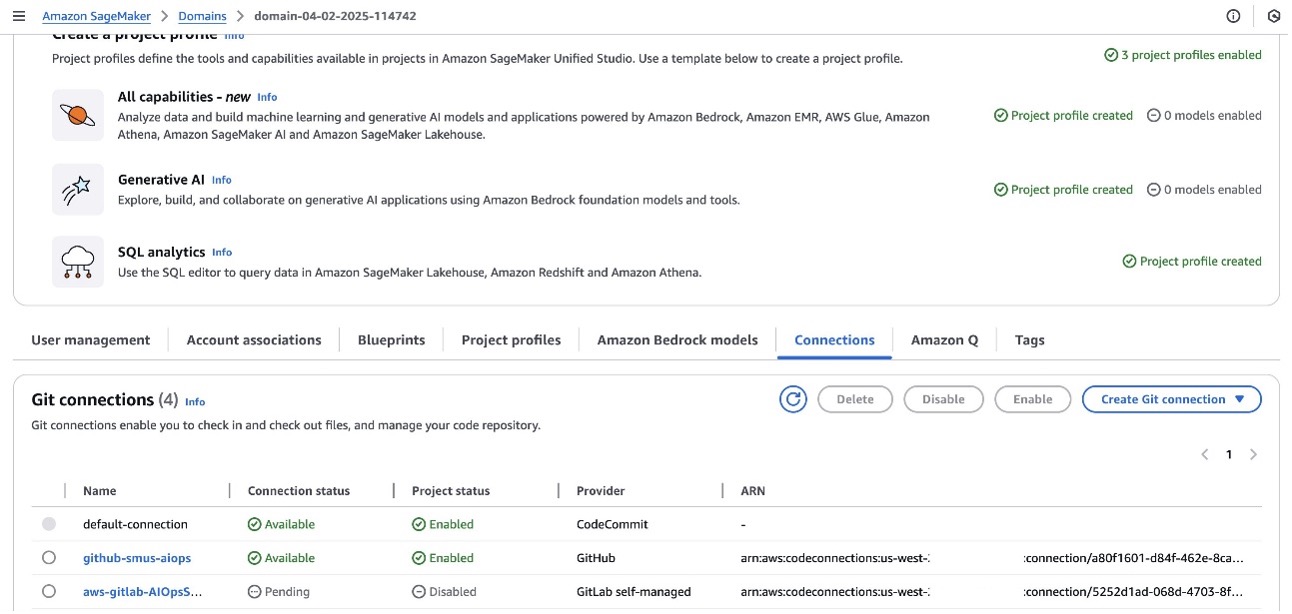Click the Delete button
The width and height of the screenshot is (1292, 614).
pyautogui.click(x=855, y=399)
